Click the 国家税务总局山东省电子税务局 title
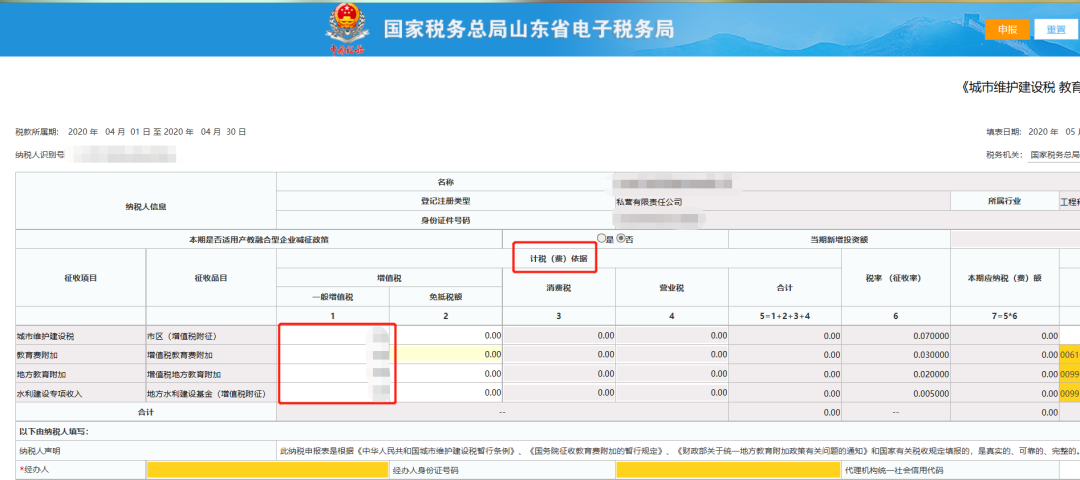The width and height of the screenshot is (1080, 480). click(x=528, y=30)
